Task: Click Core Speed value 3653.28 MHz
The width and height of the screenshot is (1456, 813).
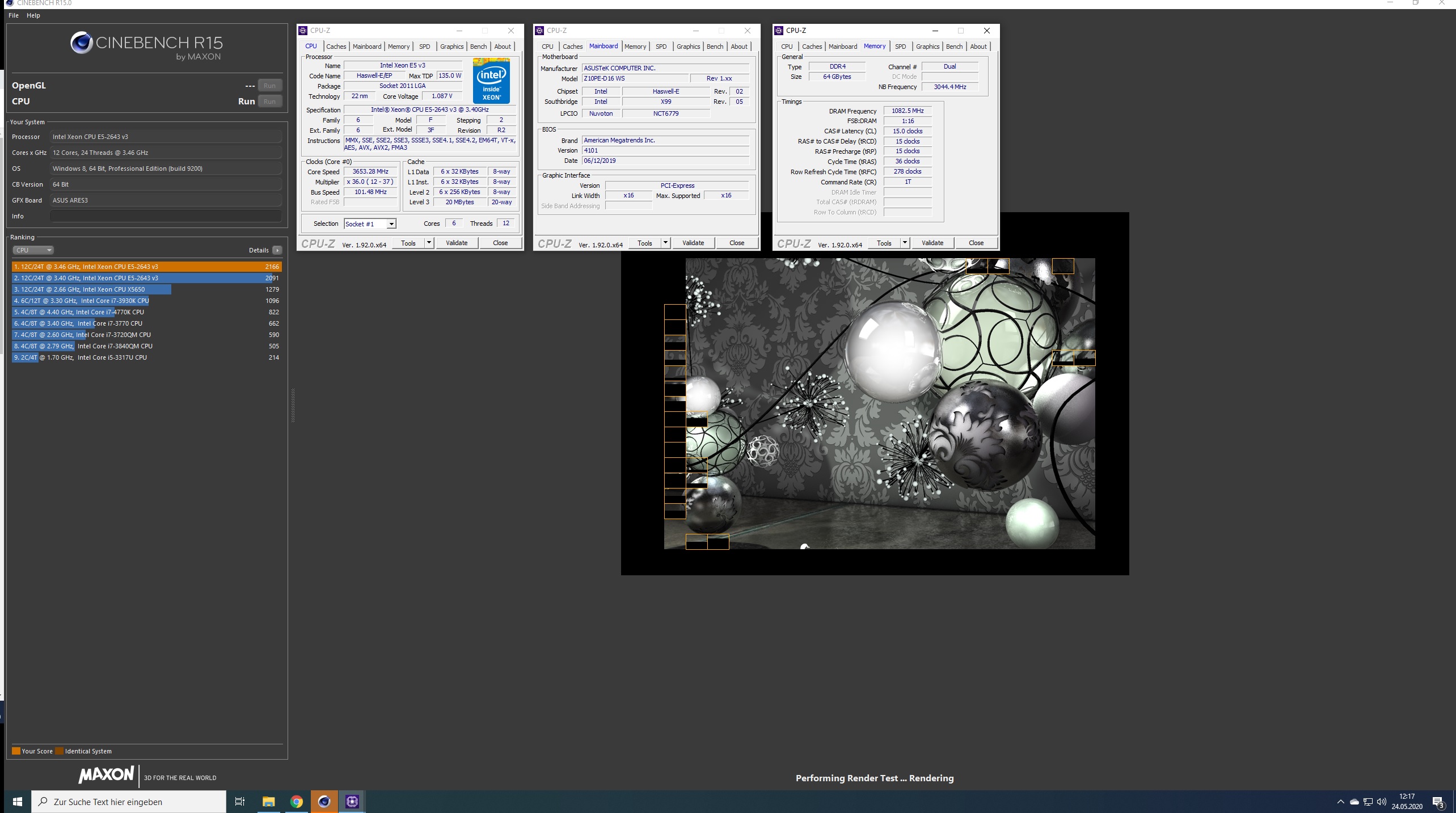Action: pos(370,172)
